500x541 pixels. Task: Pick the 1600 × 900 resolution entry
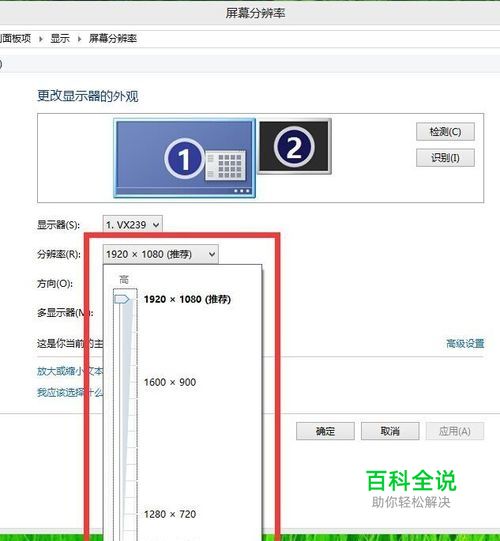[170, 382]
